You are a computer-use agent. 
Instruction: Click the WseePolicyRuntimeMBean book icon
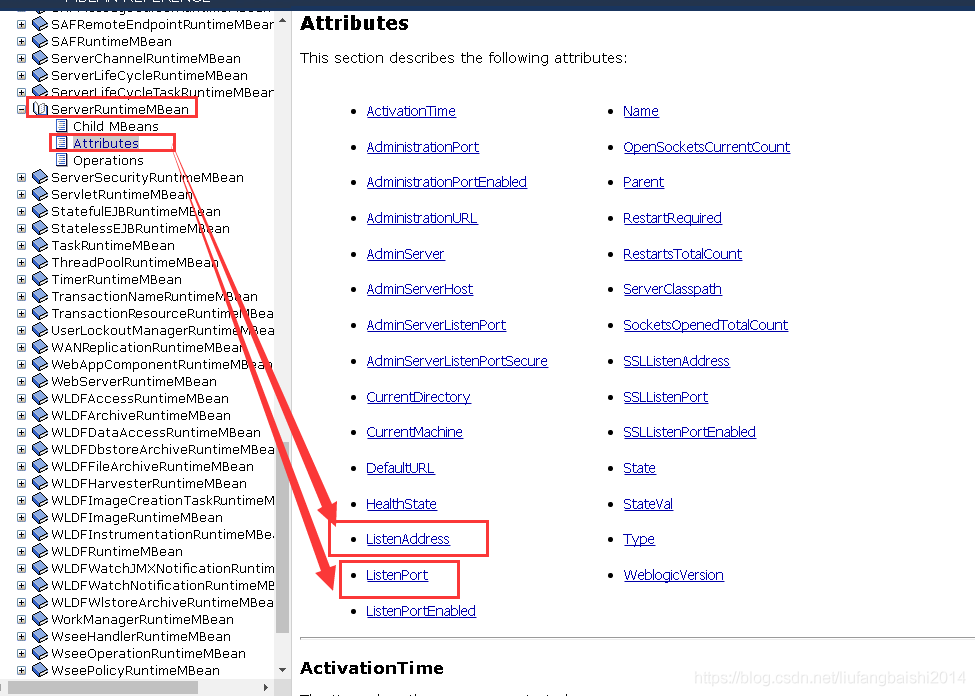tap(40, 670)
